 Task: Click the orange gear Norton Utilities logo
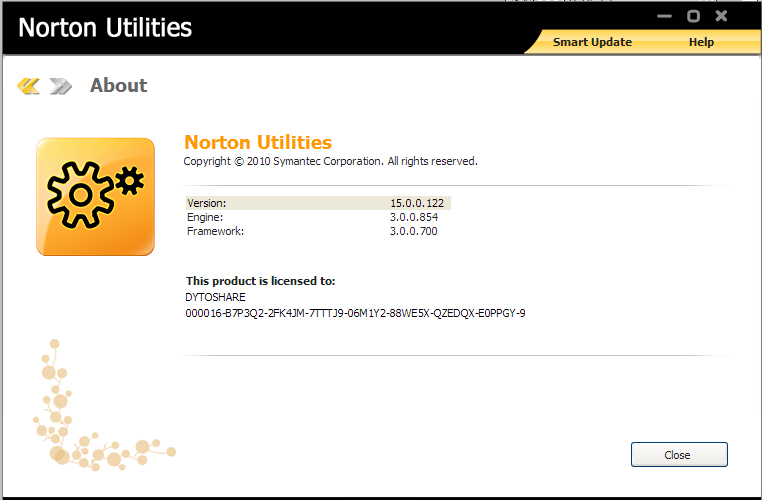pos(95,197)
